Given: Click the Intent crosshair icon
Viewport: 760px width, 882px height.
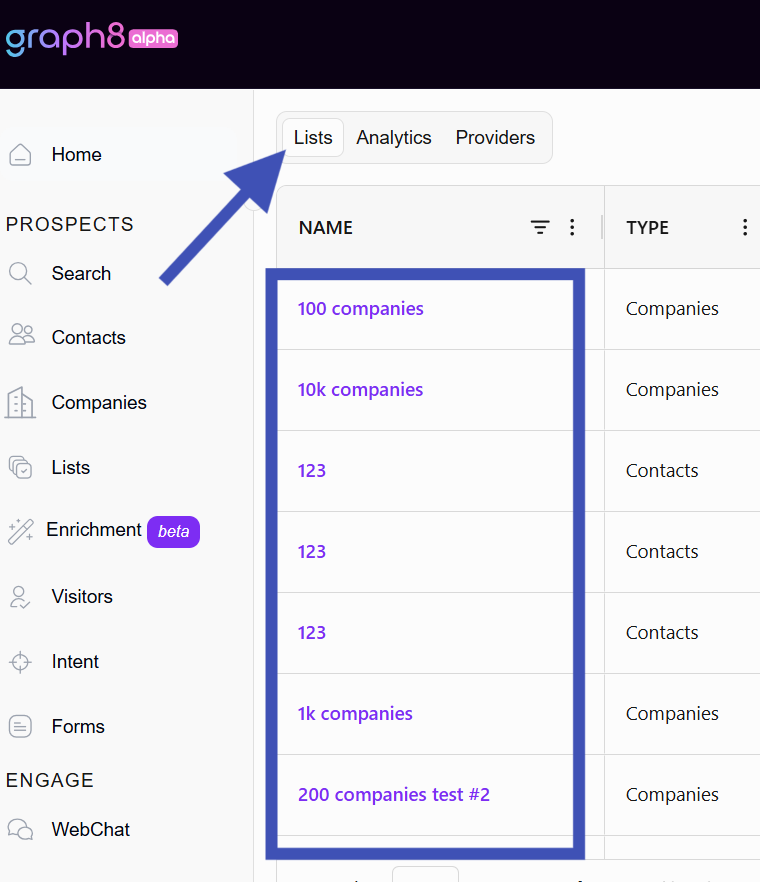Looking at the screenshot, I should point(20,662).
